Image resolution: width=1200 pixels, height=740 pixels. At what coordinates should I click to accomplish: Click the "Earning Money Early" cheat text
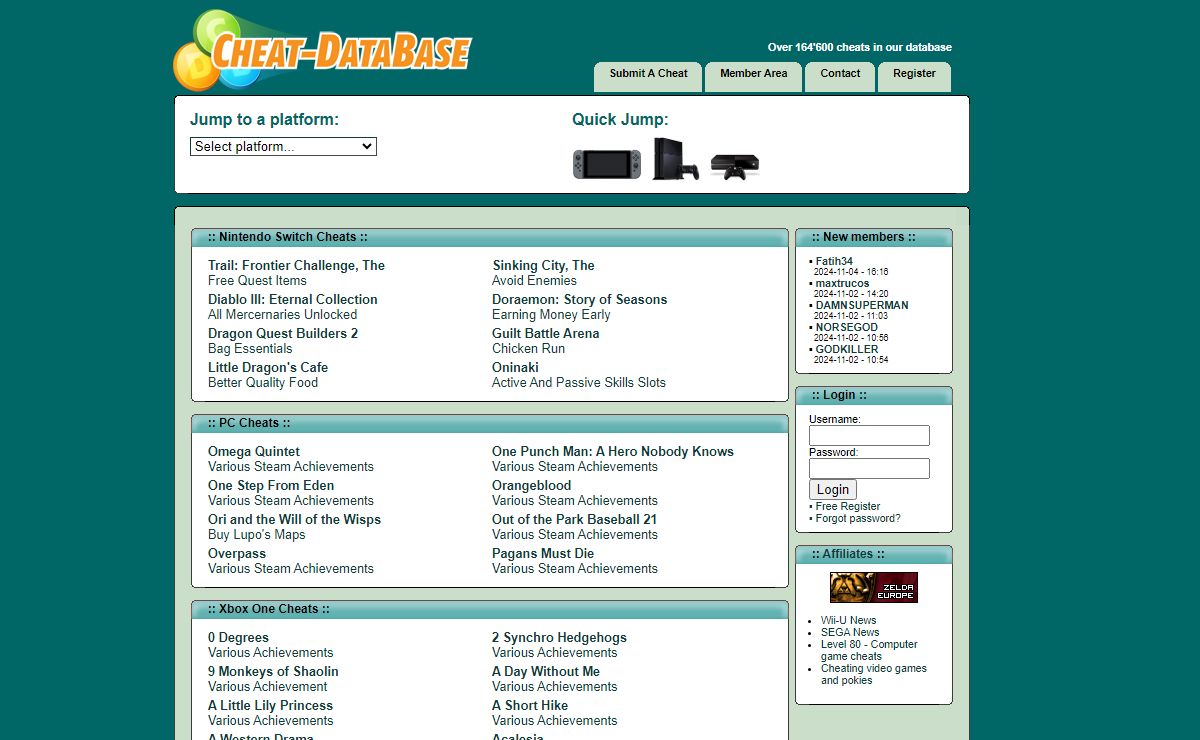tap(551, 314)
